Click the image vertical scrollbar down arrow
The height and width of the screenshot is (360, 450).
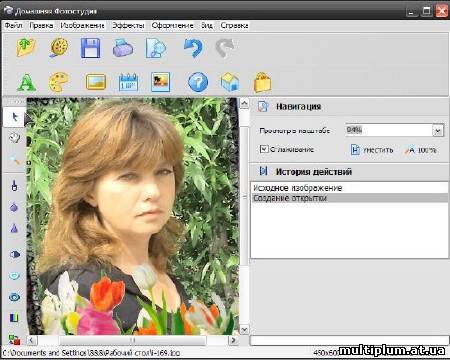244,330
